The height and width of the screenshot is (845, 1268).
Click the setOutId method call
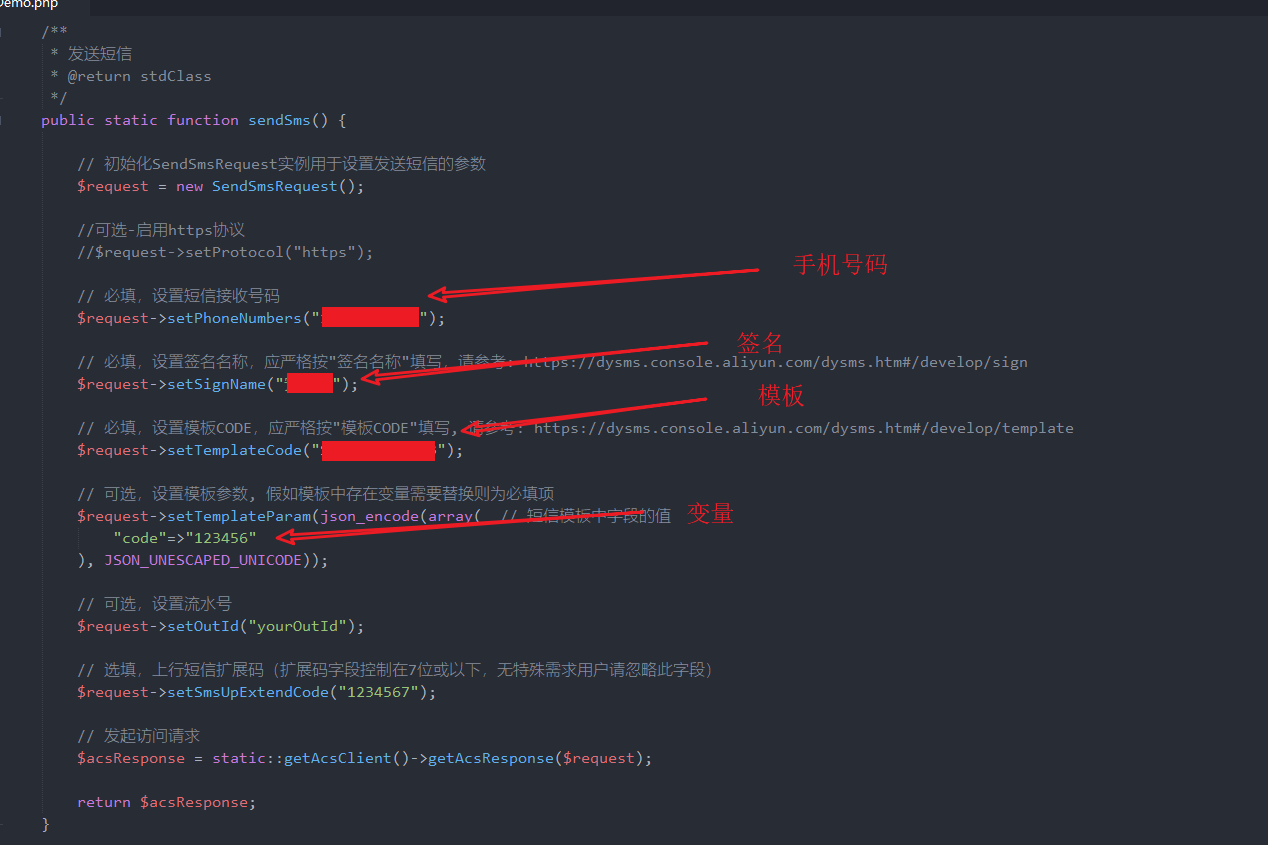203,626
